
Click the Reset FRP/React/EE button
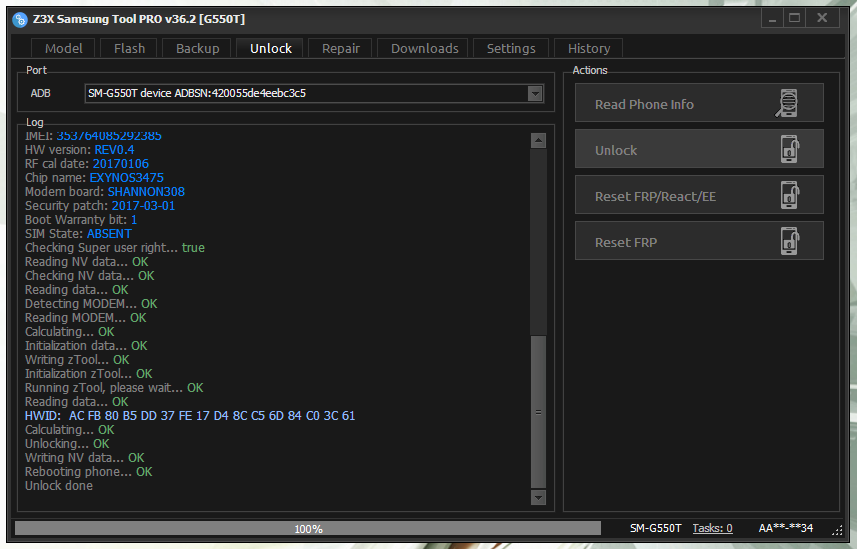pyautogui.click(x=699, y=195)
